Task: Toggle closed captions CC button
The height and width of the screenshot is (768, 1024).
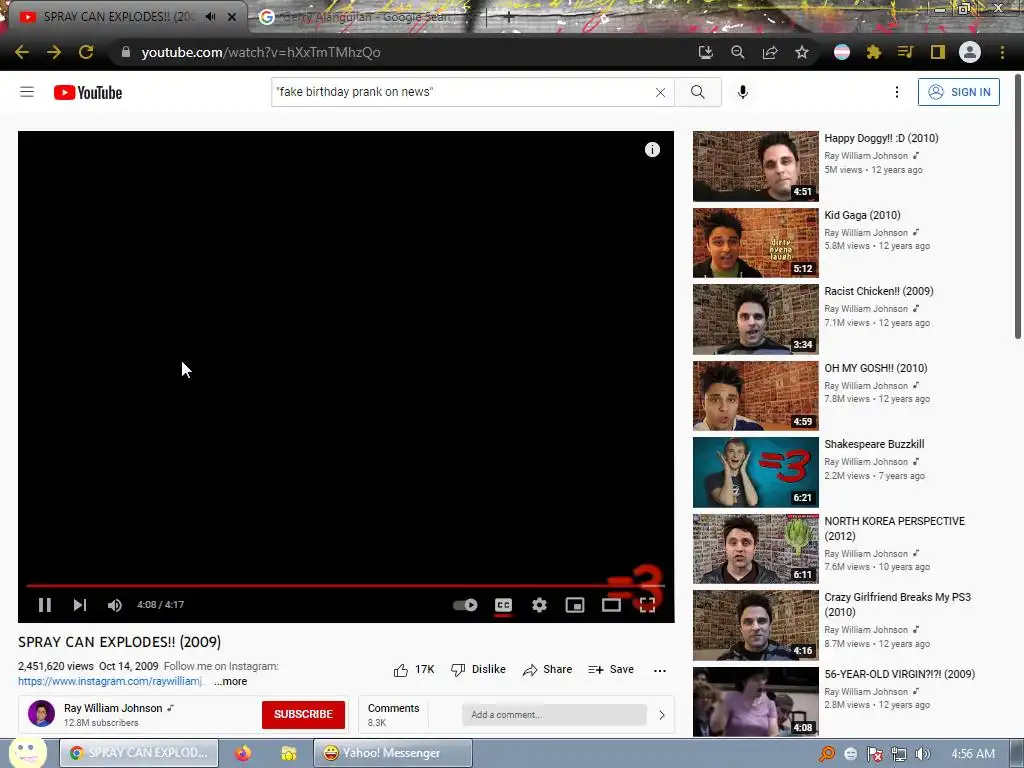Action: click(x=503, y=605)
